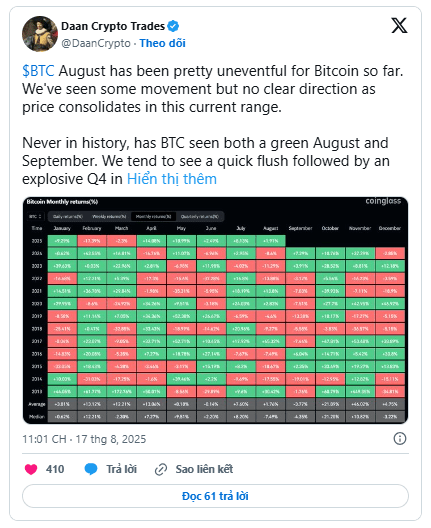The image size is (431, 528).
Task: Open the 11:01 CH · 17 thg 8, 2025 timestamp
Action: click(x=84, y=439)
